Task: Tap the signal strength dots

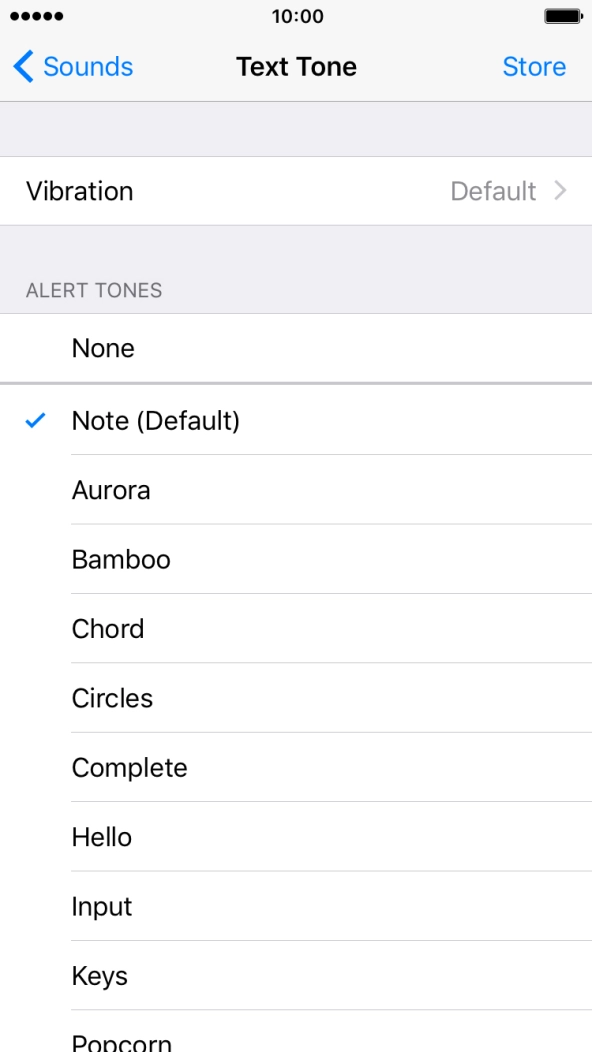Action: (x=37, y=16)
